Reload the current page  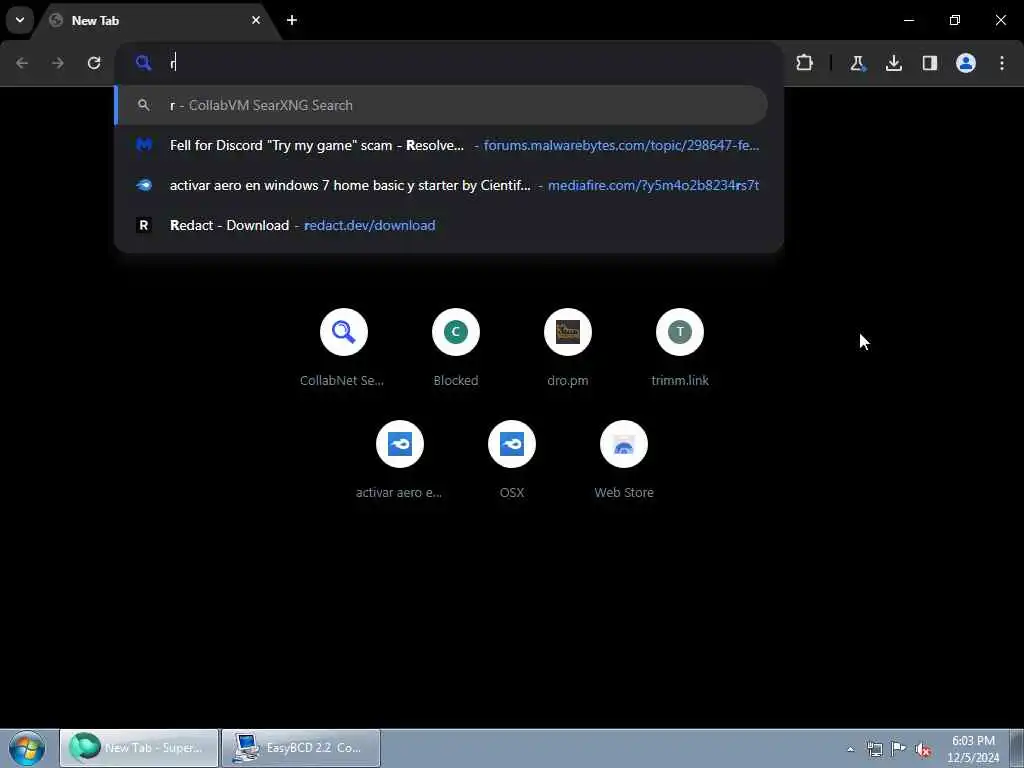coord(94,63)
